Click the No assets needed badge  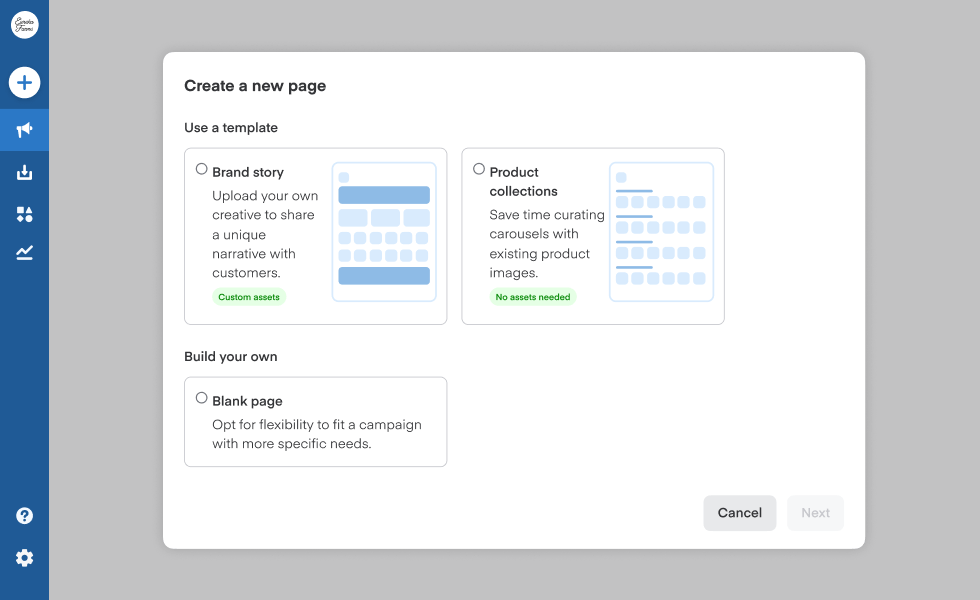coord(533,297)
